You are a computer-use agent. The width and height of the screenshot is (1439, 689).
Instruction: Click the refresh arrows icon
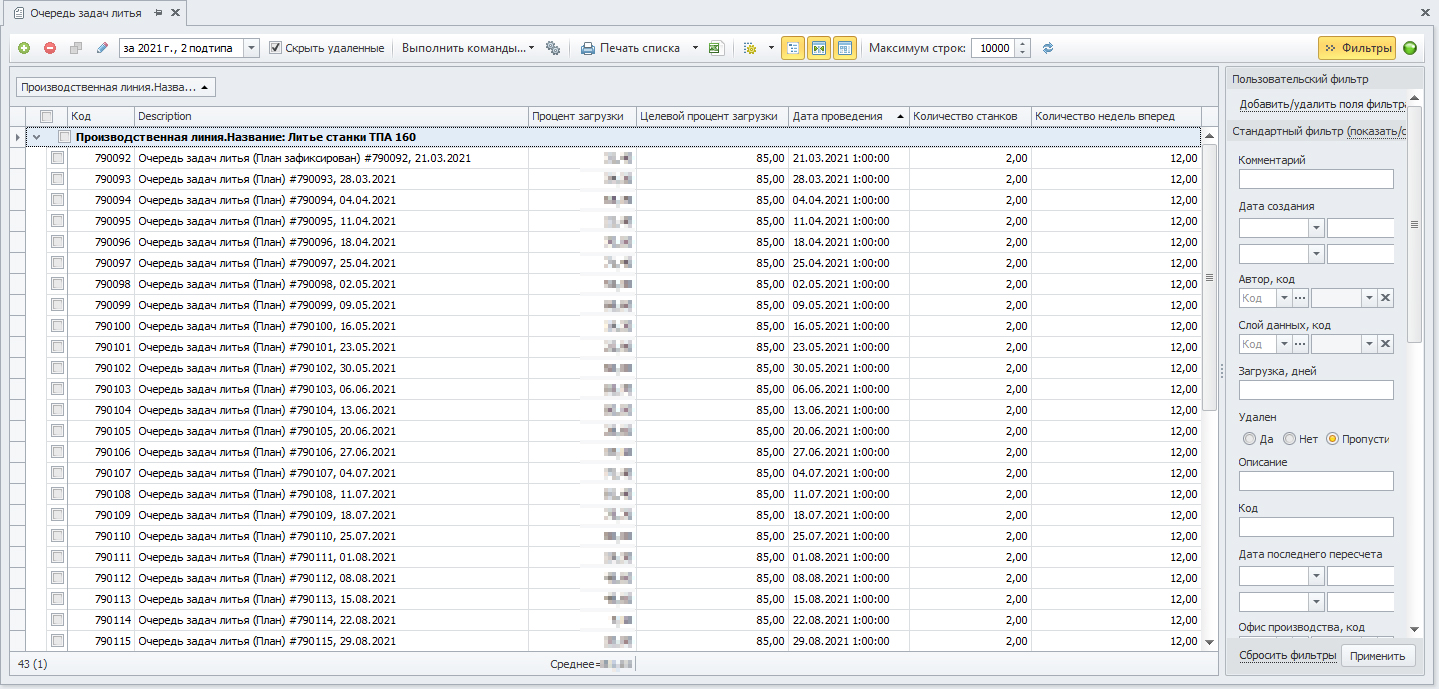1048,48
